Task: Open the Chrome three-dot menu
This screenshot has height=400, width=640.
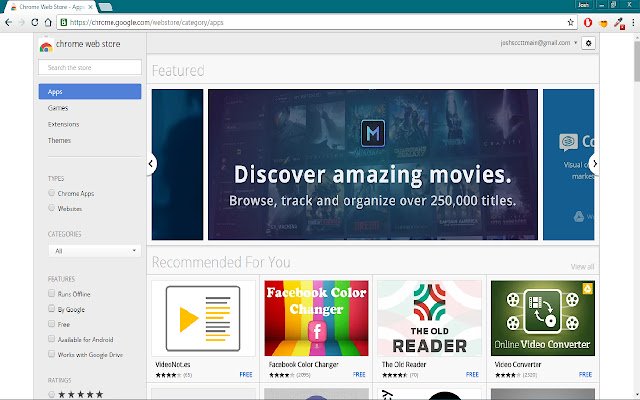Action: [633, 22]
